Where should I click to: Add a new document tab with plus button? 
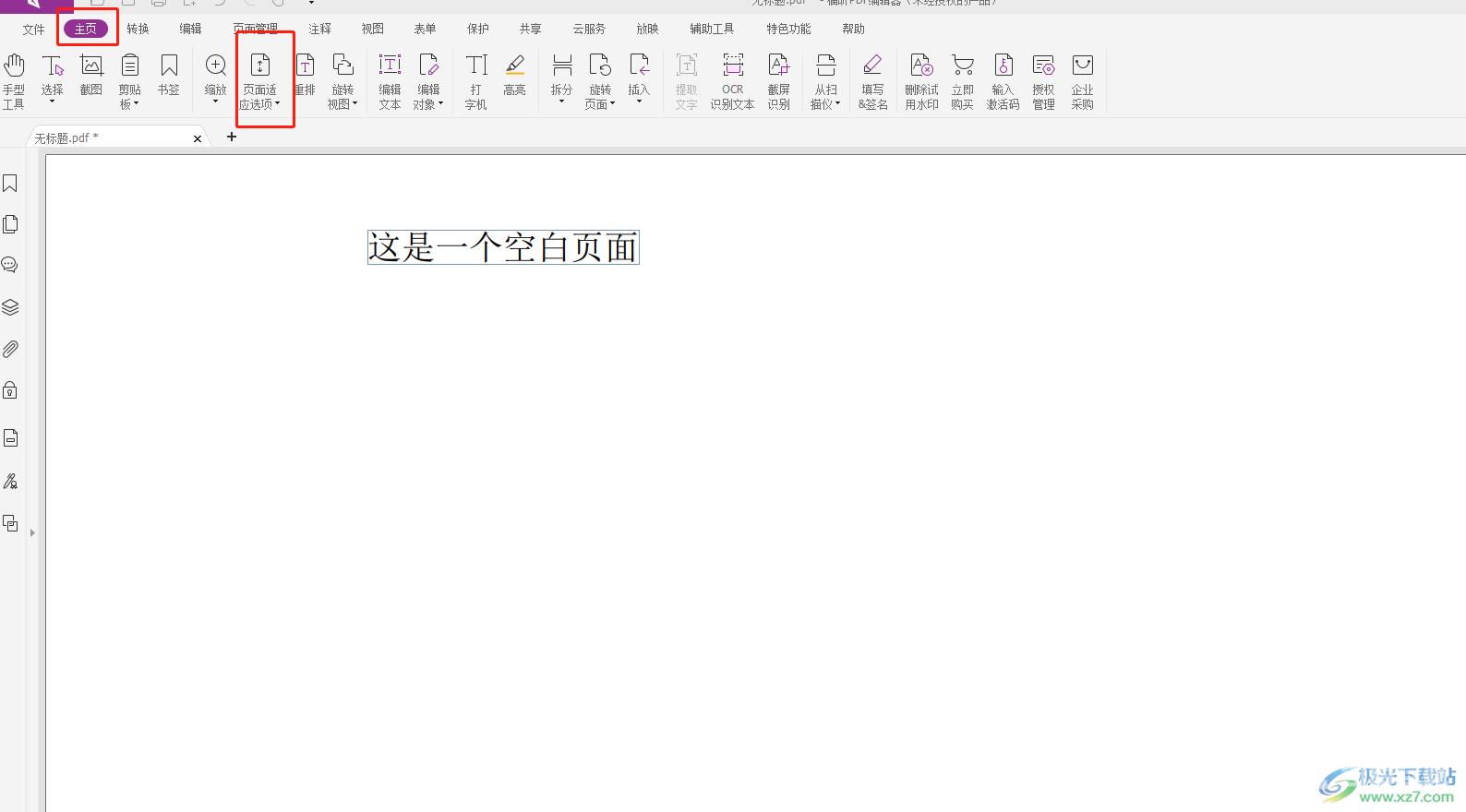pos(232,137)
